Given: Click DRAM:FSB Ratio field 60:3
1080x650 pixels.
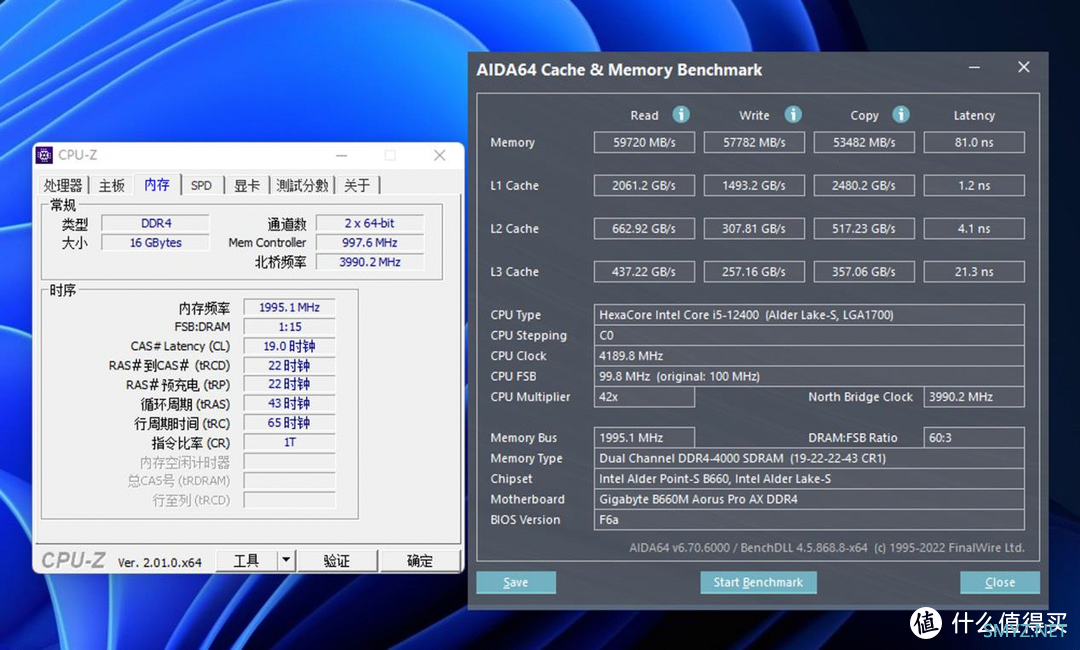Looking at the screenshot, I should point(974,438).
